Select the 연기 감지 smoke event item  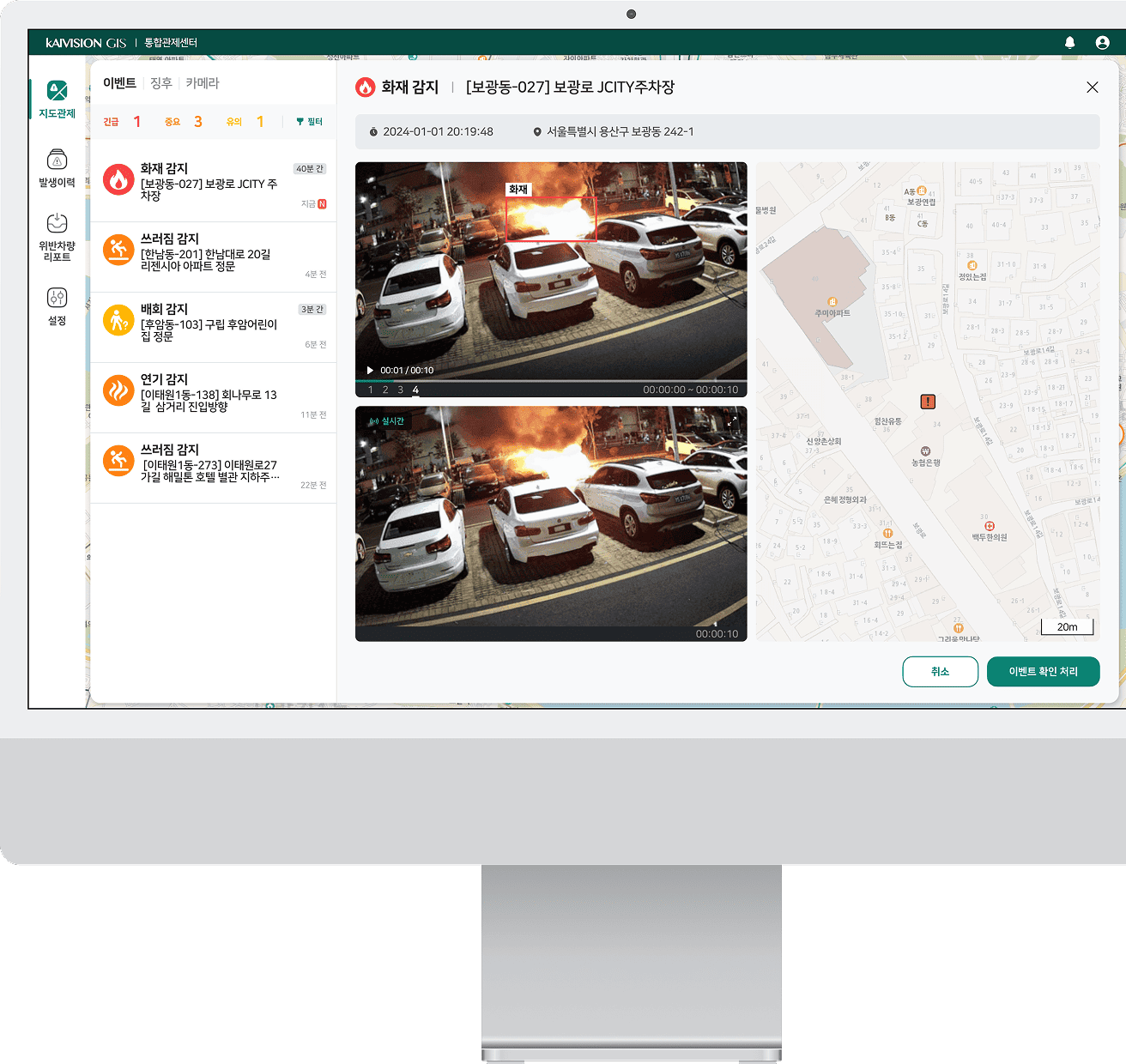click(213, 397)
